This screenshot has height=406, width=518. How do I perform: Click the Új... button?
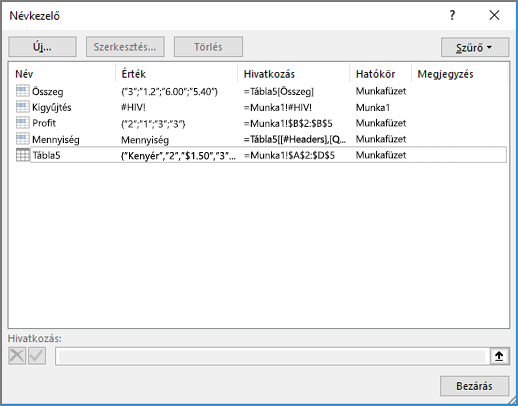pos(43,47)
